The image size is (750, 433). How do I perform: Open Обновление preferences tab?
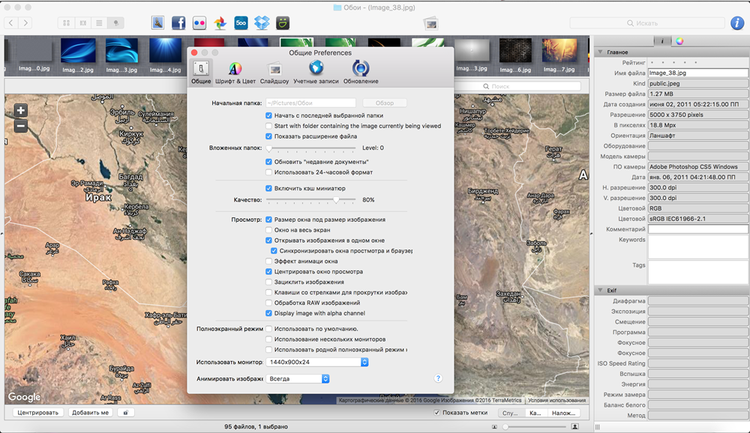pos(361,73)
